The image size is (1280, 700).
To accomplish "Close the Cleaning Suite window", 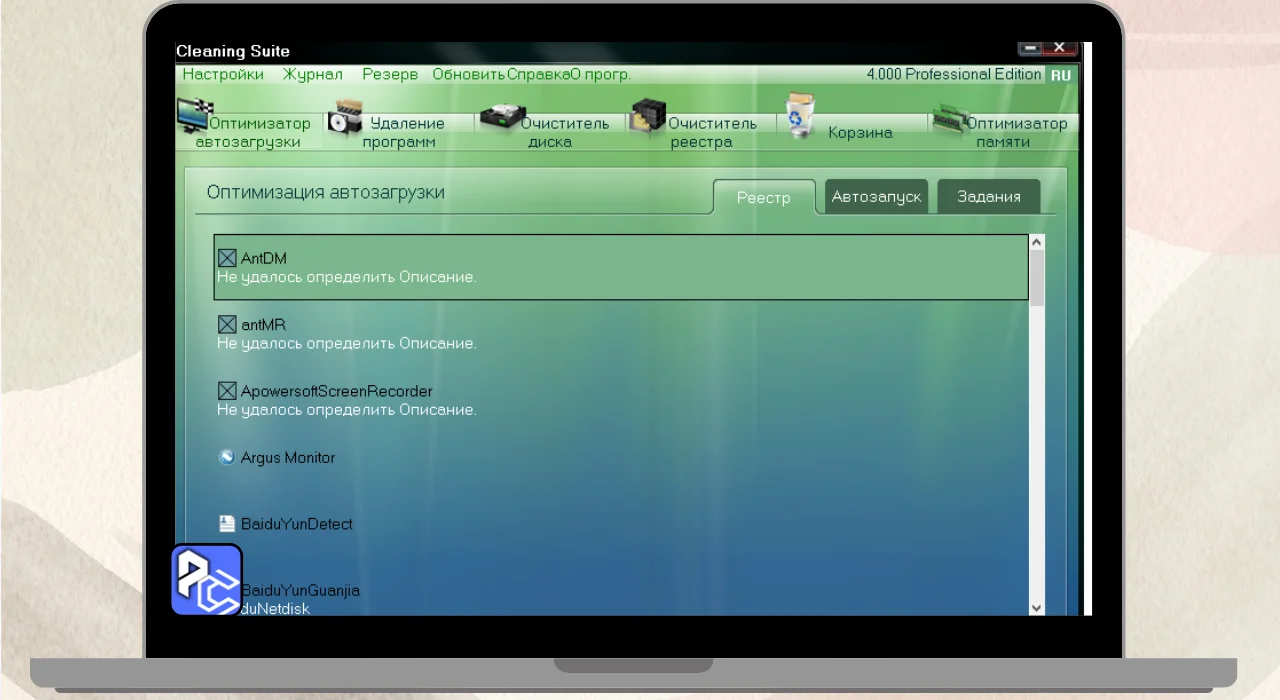I will (x=1061, y=48).
